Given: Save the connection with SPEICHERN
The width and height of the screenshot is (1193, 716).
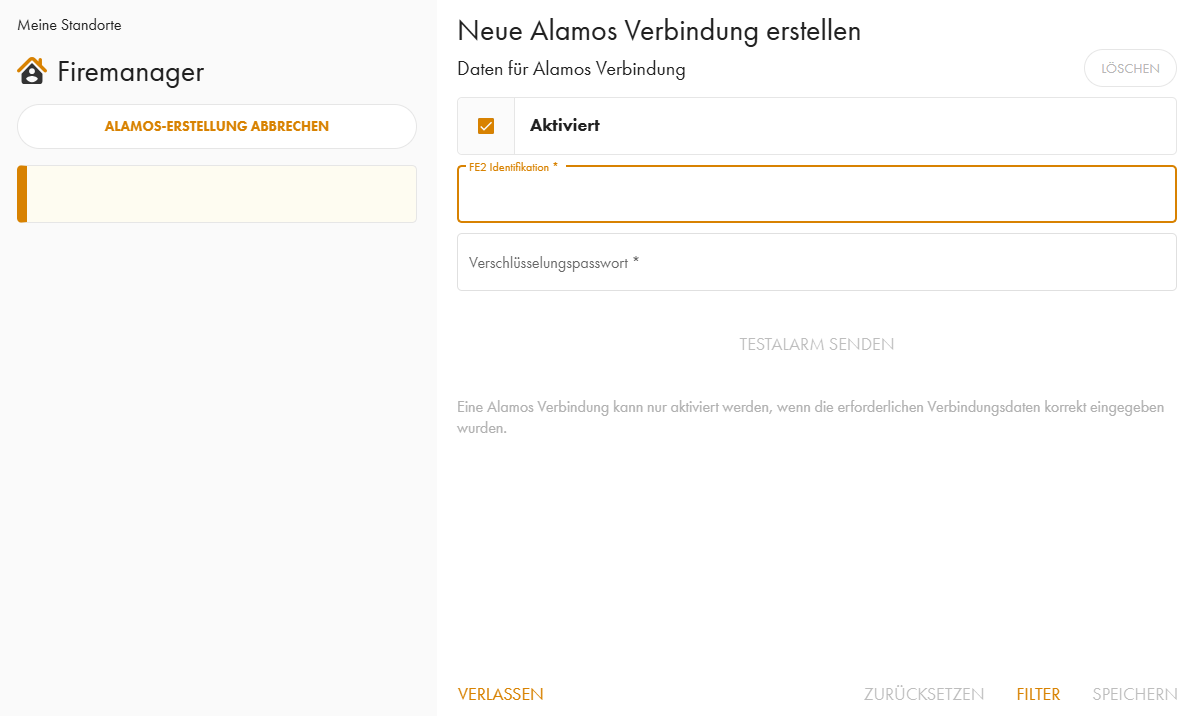Looking at the screenshot, I should [1134, 694].
